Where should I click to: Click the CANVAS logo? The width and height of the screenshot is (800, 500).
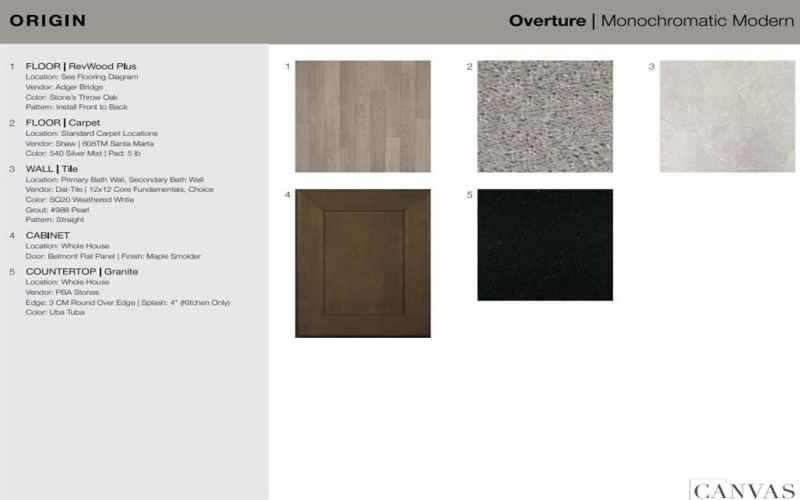click(x=743, y=488)
